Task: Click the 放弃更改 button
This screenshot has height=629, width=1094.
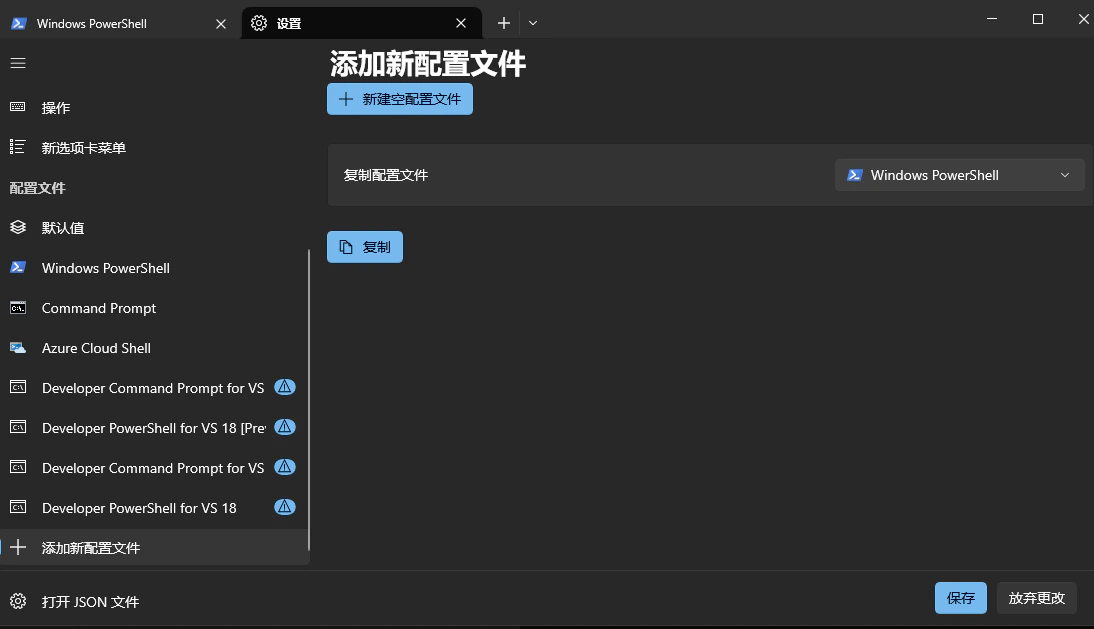Action: pos(1037,598)
